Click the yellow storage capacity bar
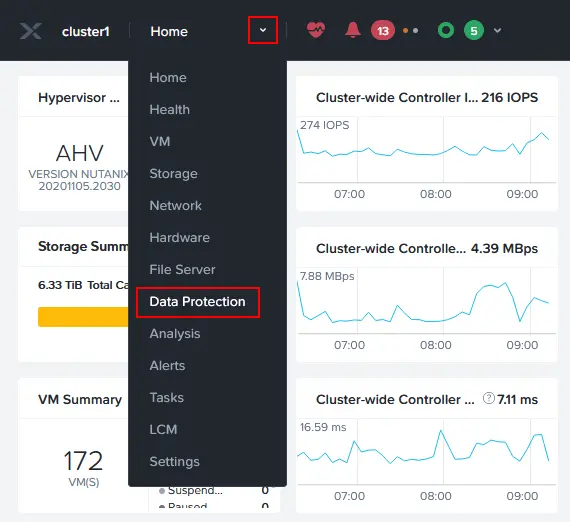The width and height of the screenshot is (570, 522). (x=83, y=317)
